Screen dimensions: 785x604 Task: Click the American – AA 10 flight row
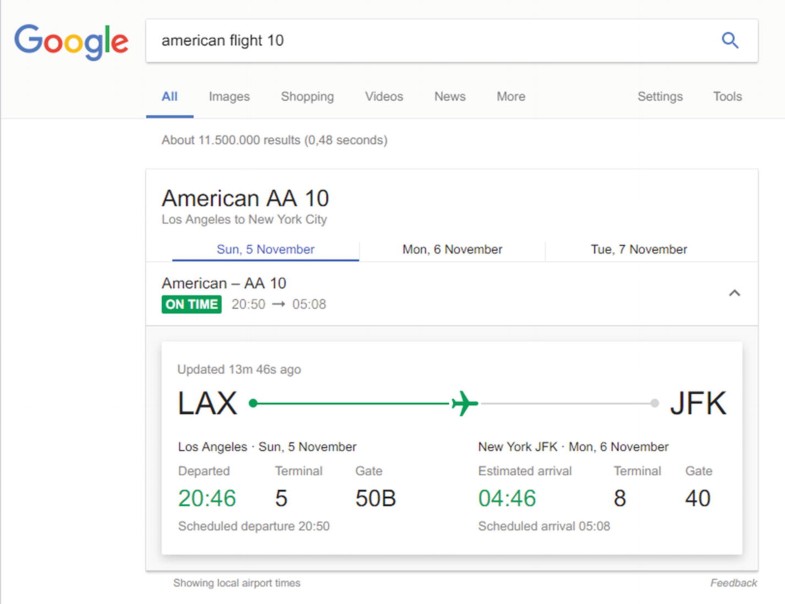click(x=452, y=293)
